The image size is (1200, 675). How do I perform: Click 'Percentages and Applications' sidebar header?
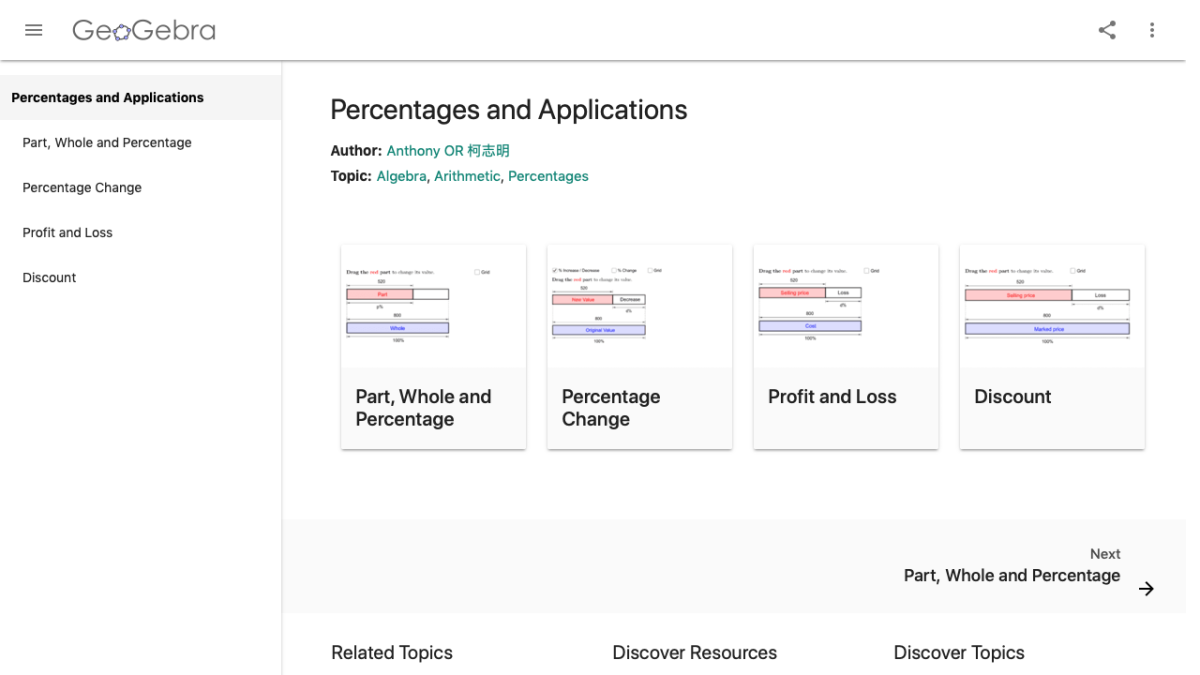tap(107, 97)
